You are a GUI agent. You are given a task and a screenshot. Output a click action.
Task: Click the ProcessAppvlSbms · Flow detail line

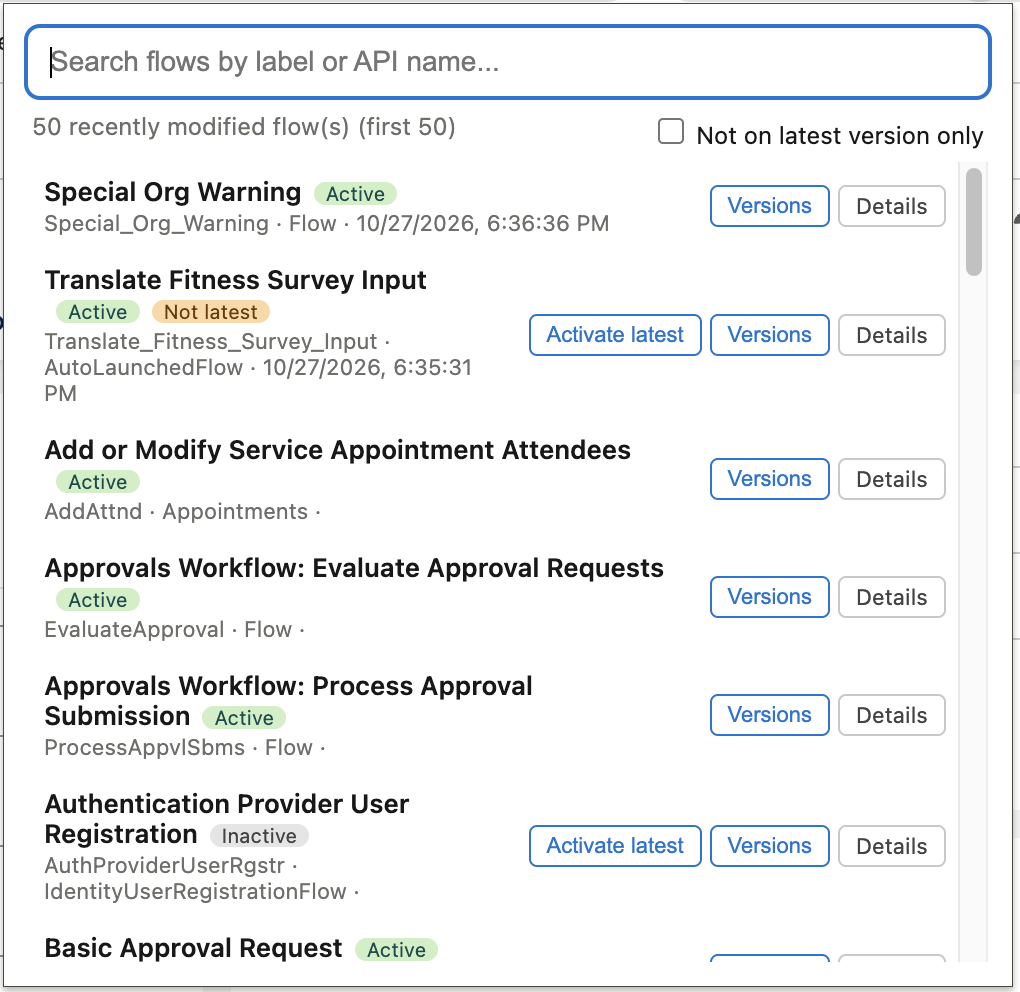pos(185,747)
